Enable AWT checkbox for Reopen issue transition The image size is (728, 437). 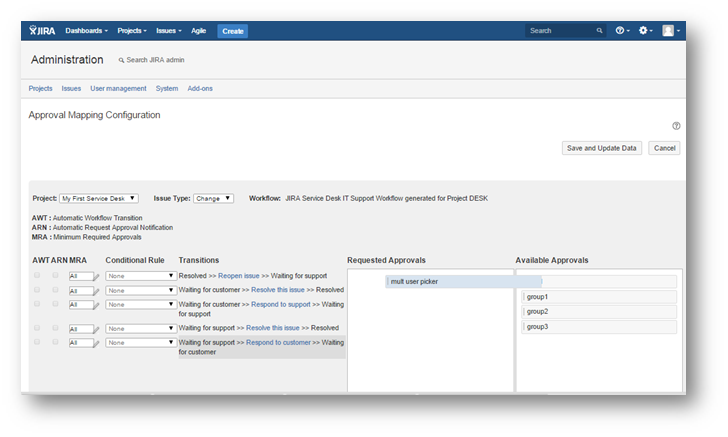(38, 275)
